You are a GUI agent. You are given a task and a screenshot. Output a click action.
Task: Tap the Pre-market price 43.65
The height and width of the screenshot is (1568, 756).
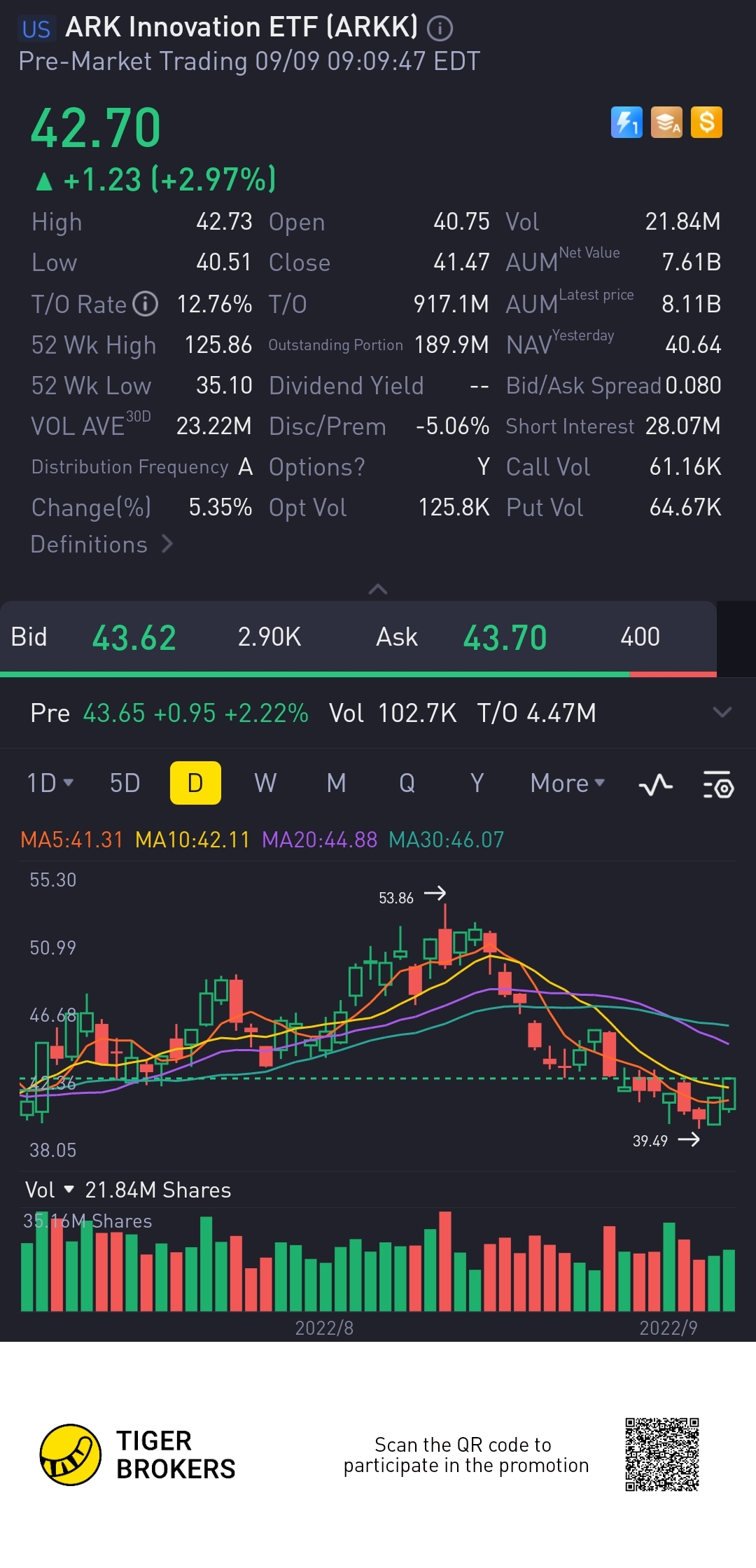coord(114,713)
